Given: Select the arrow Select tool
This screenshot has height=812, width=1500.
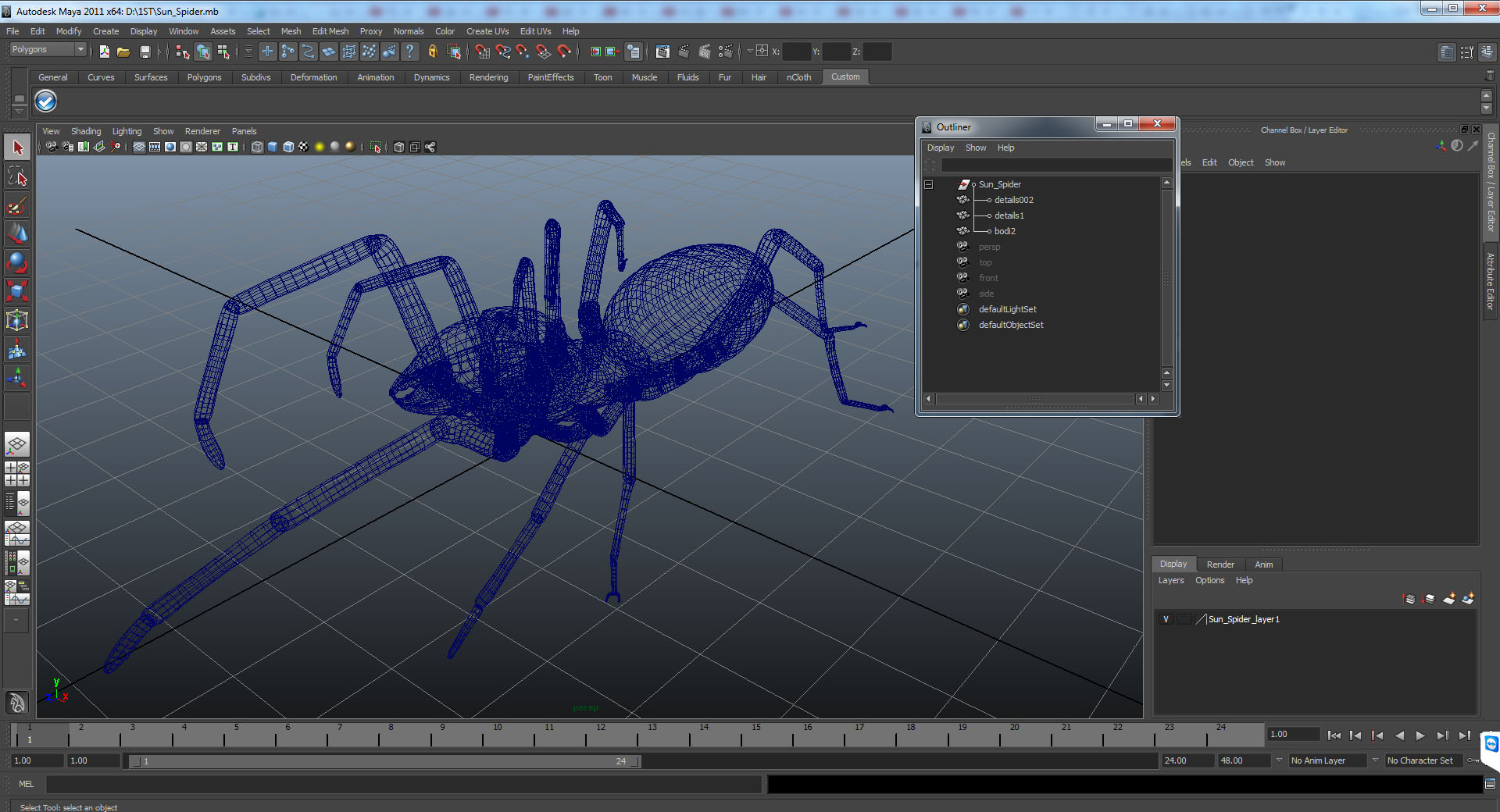Looking at the screenshot, I should [17, 148].
